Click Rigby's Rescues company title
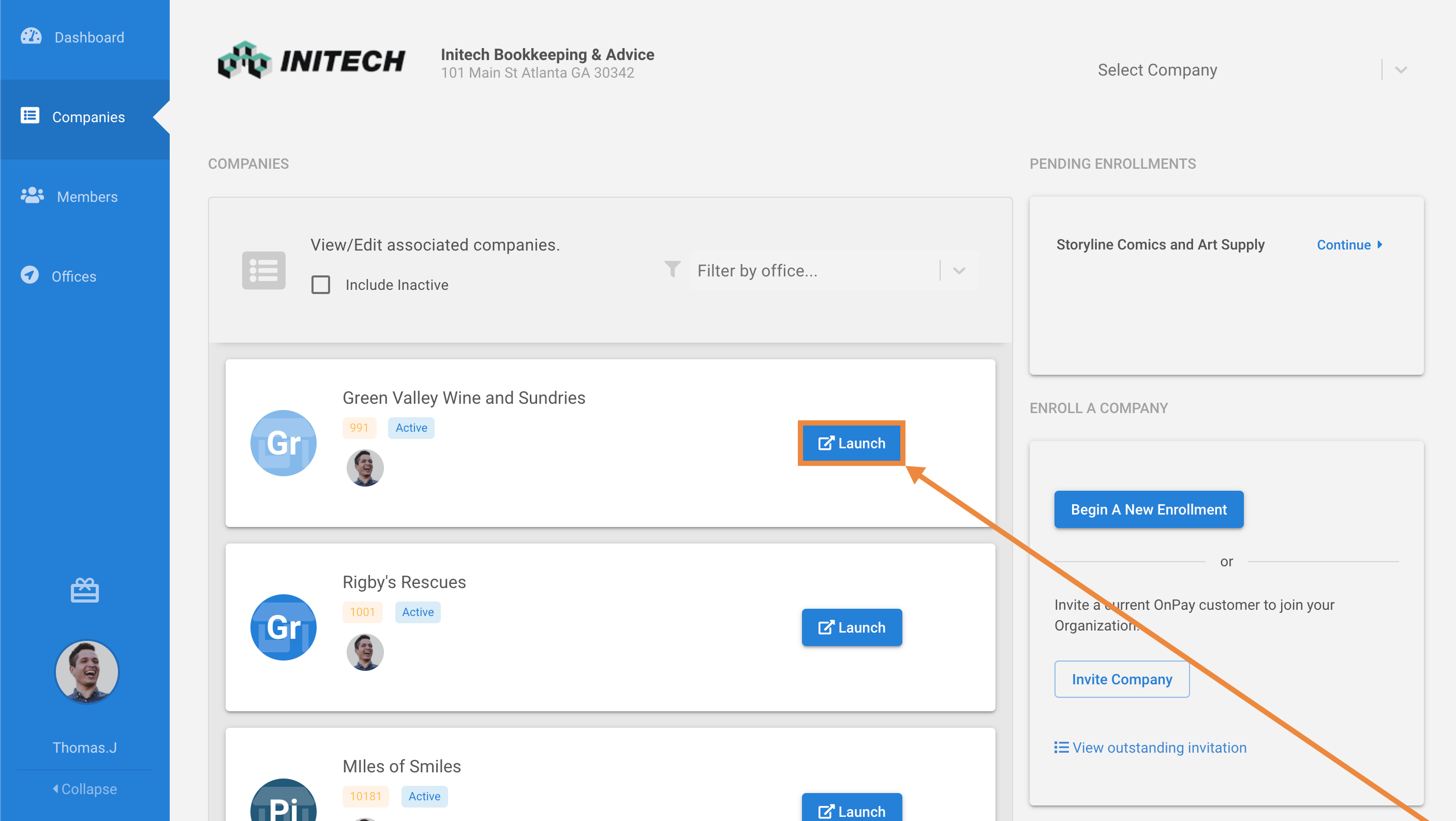Screen dimensions: 1456x821 [404, 582]
